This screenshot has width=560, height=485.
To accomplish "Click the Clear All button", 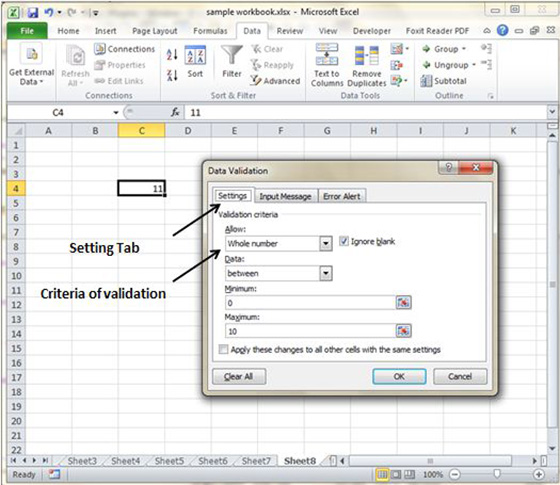I will pos(239,376).
